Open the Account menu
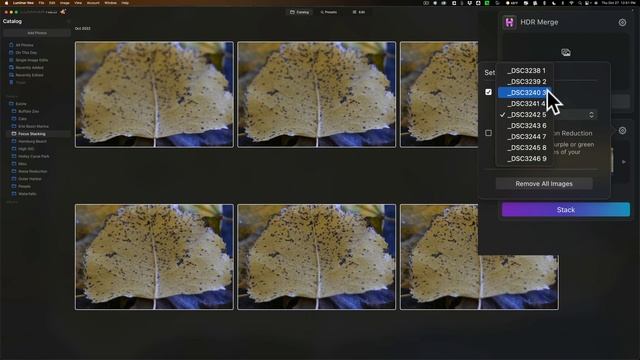640x360 pixels. [93, 3]
